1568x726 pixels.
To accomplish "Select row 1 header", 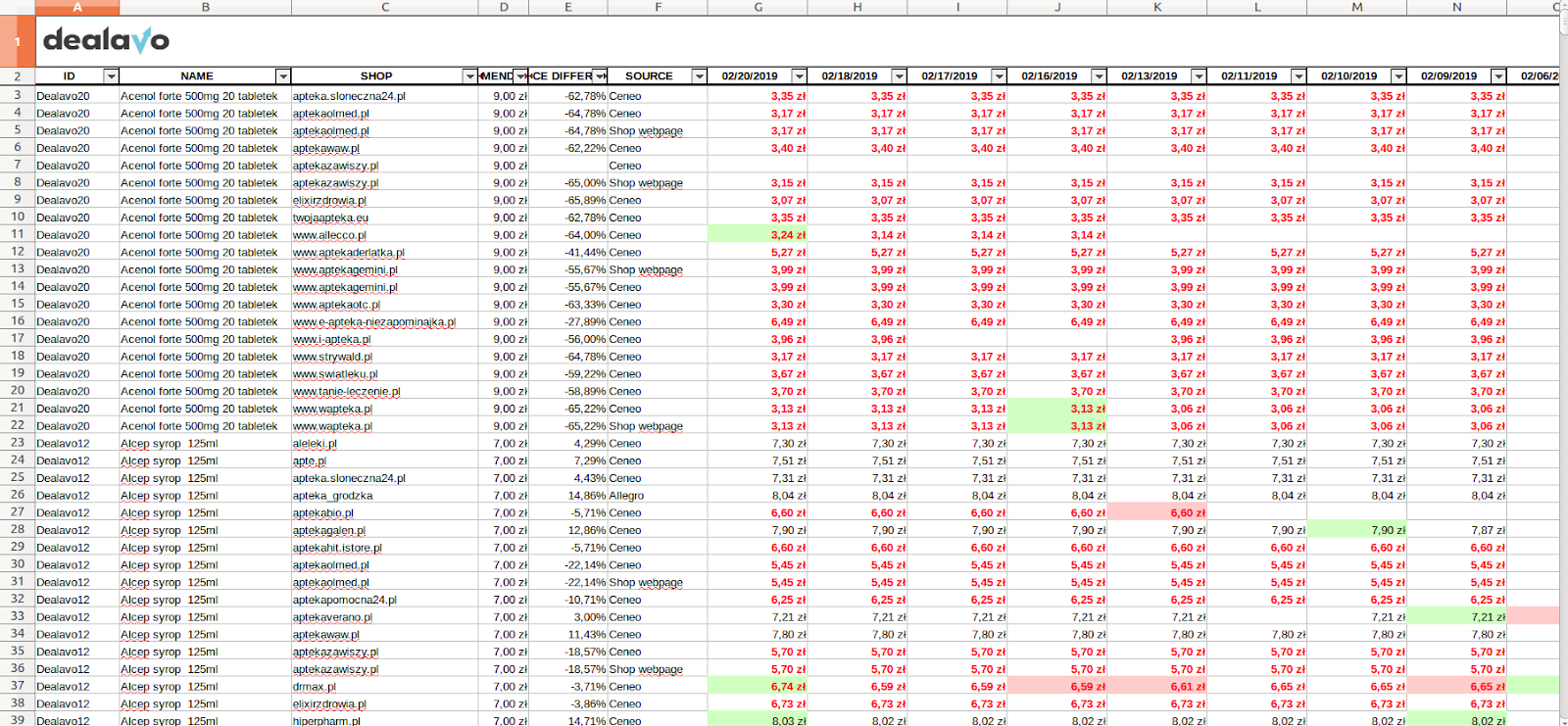I will click(x=18, y=41).
